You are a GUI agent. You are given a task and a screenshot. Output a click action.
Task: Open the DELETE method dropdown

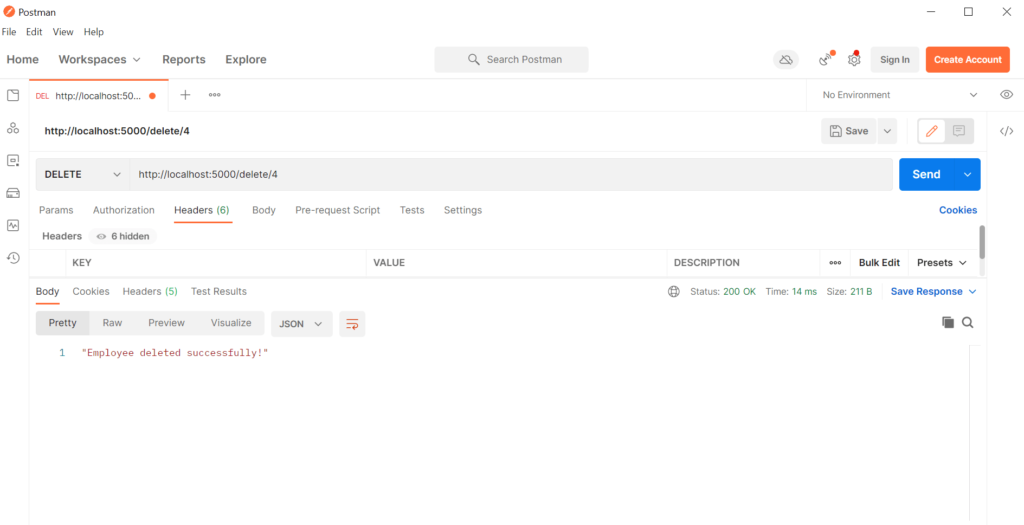coord(82,174)
